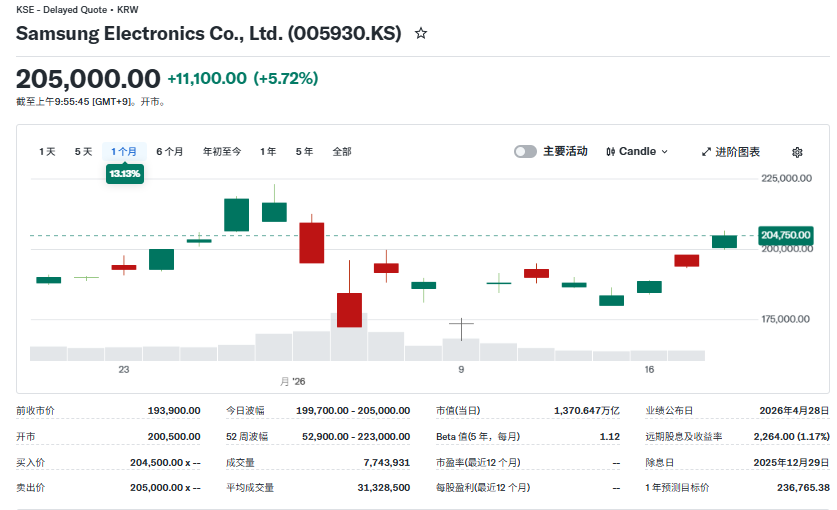Open chart settings gear

(797, 152)
